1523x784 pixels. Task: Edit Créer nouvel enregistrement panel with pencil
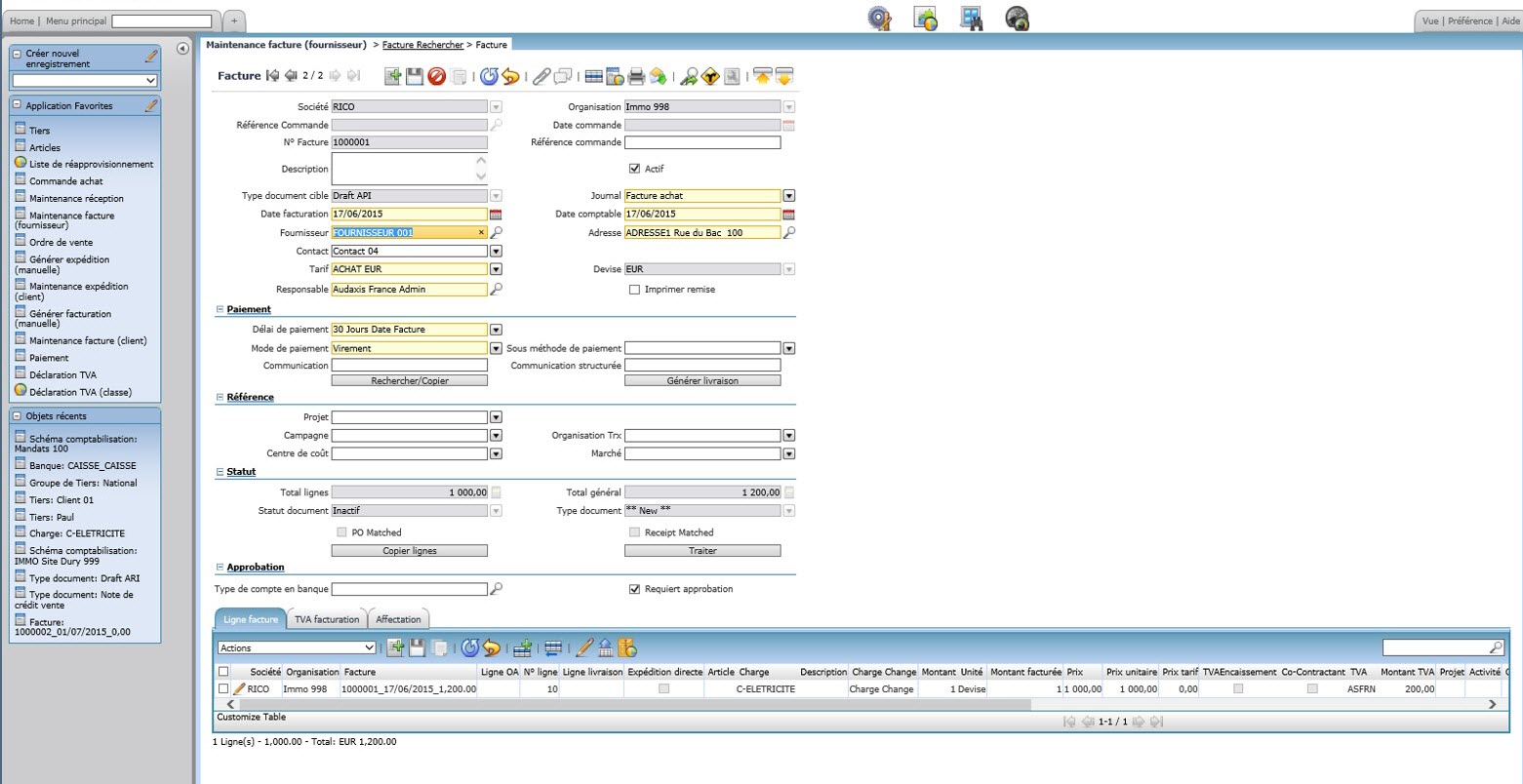pos(151,56)
